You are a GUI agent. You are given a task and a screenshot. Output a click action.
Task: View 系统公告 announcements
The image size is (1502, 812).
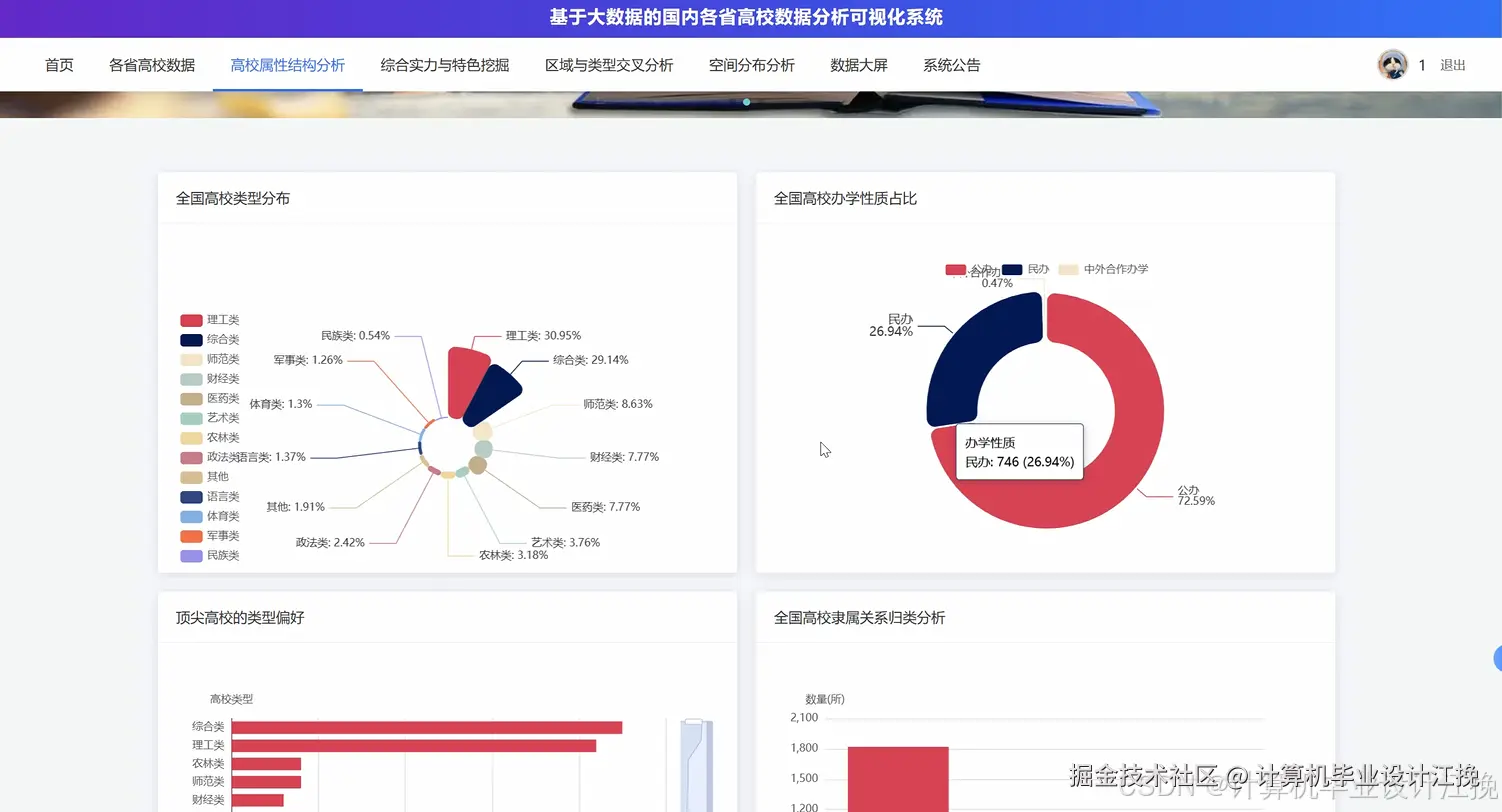pyautogui.click(x=952, y=65)
